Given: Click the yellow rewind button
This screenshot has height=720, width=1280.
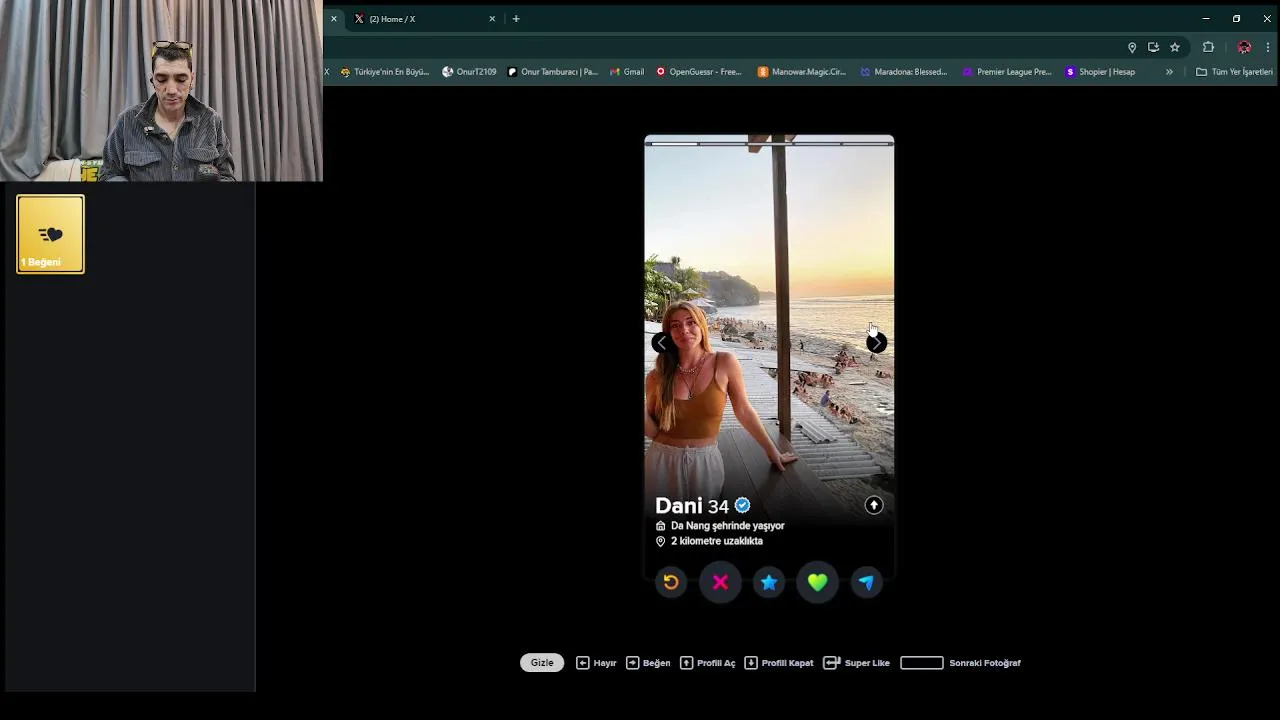Looking at the screenshot, I should [x=671, y=582].
